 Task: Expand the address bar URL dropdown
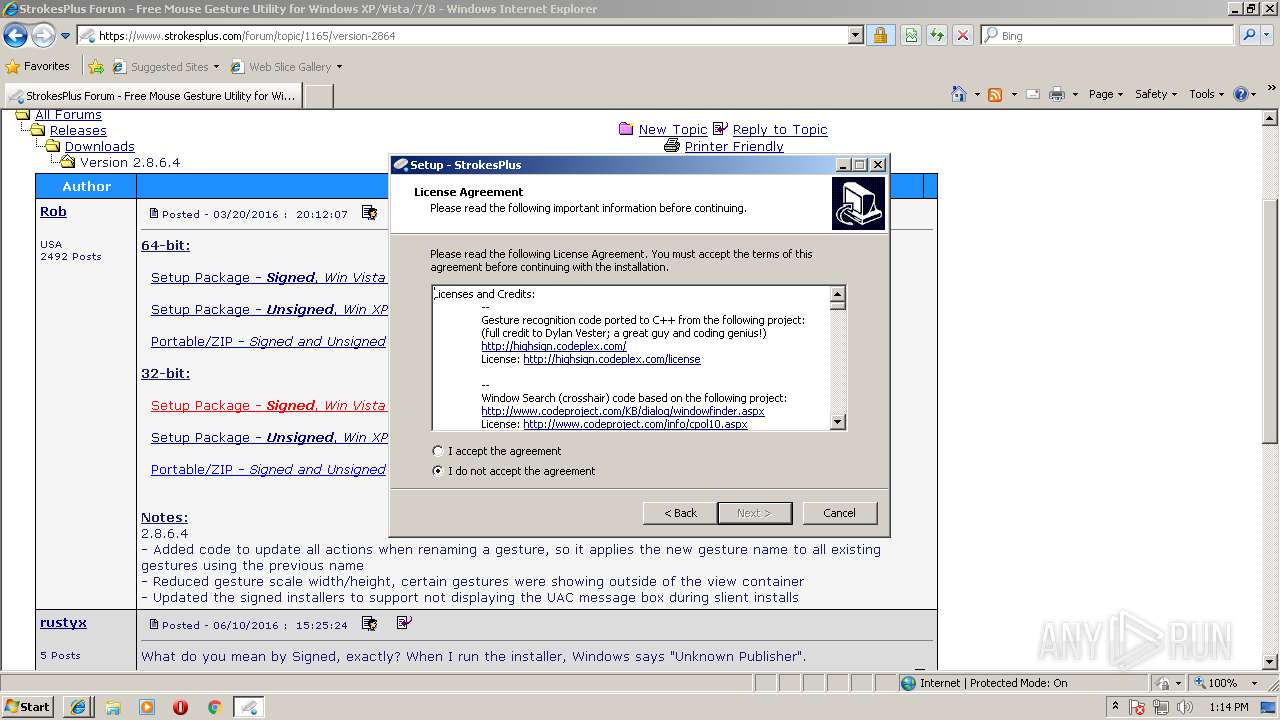click(855, 36)
